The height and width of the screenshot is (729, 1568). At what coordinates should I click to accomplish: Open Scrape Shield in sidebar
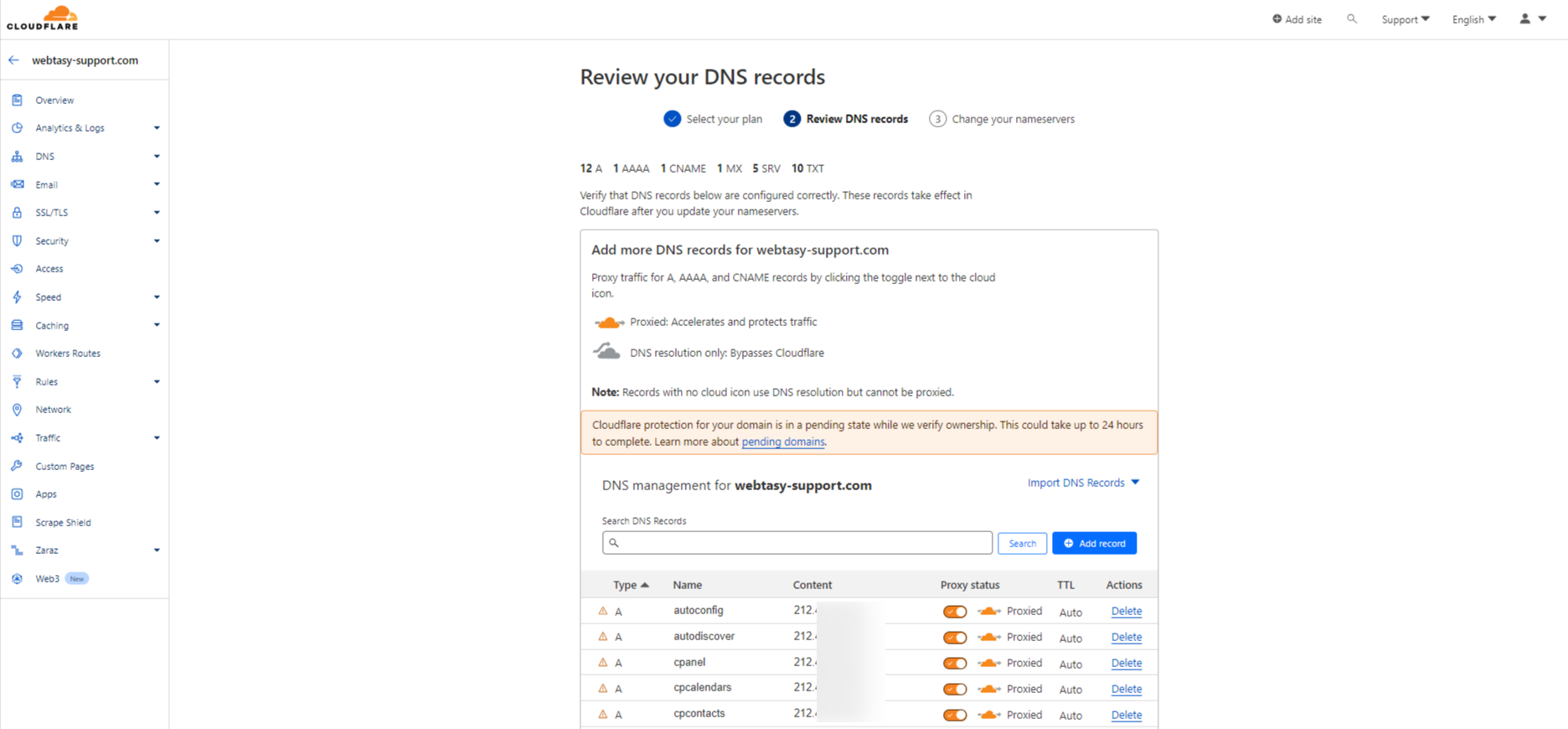[63, 522]
